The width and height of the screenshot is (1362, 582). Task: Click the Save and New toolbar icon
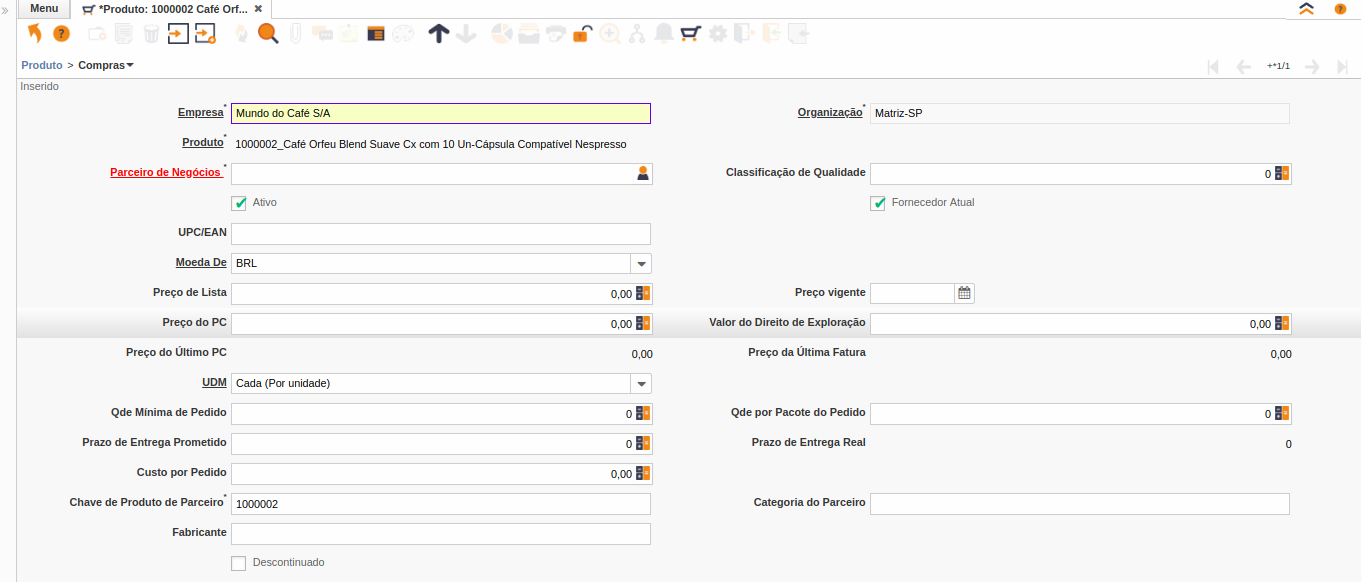click(x=205, y=33)
